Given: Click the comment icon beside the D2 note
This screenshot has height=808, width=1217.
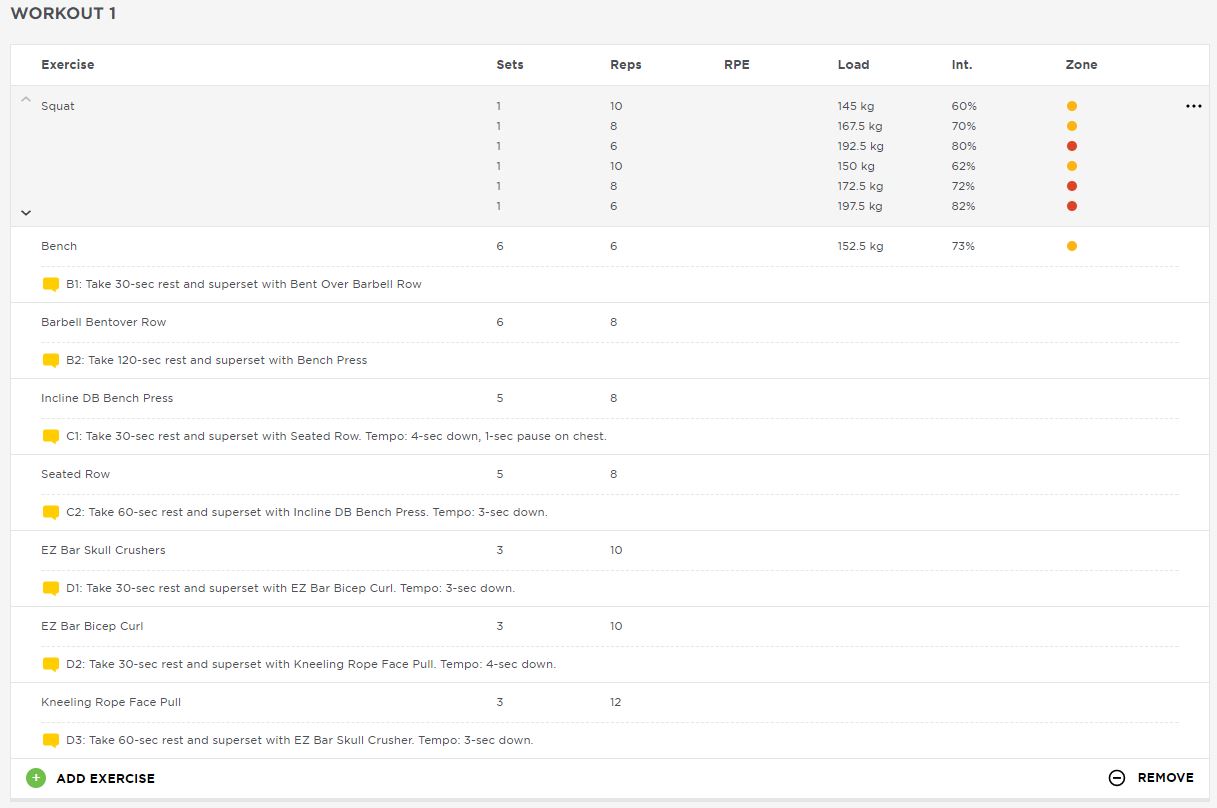Looking at the screenshot, I should click(x=51, y=664).
